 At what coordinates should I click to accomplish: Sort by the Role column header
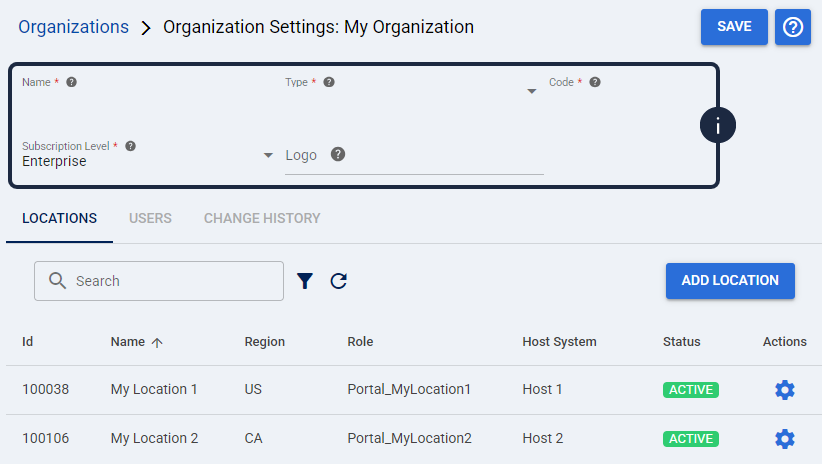coord(360,342)
